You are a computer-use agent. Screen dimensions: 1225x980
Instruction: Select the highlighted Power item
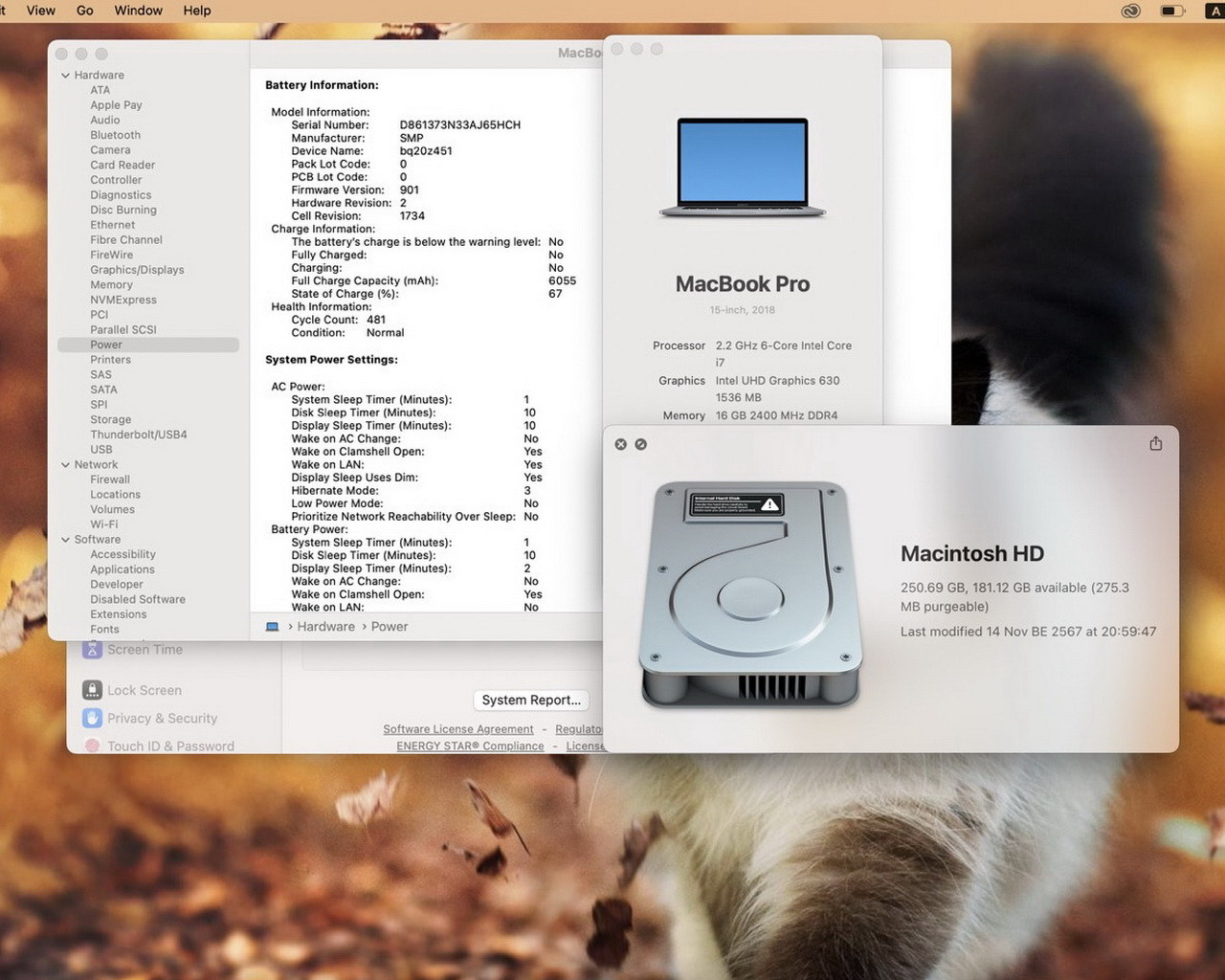point(148,345)
